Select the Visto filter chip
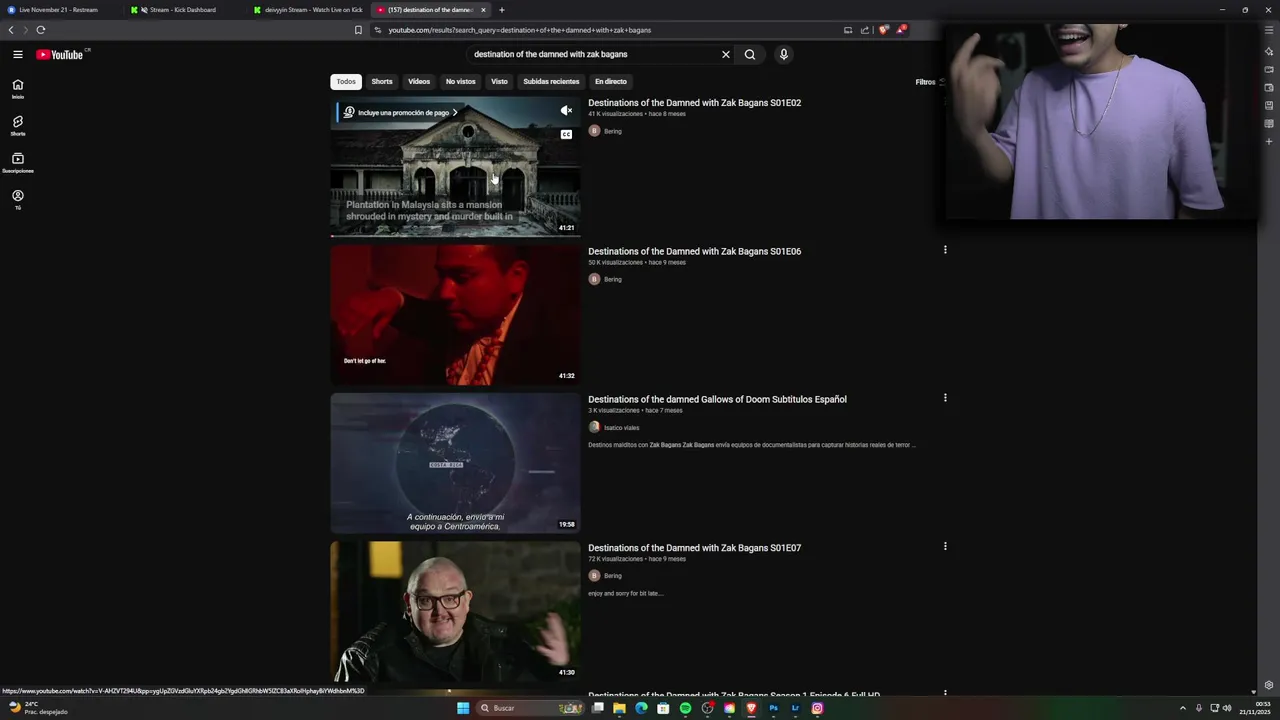 (499, 82)
